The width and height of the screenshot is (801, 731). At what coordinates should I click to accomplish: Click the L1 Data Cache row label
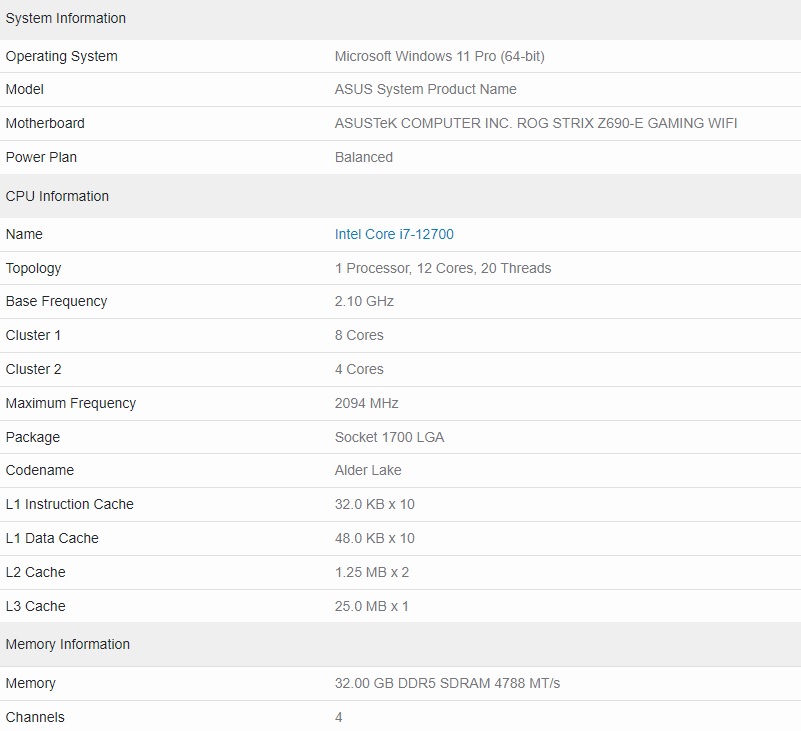52,538
